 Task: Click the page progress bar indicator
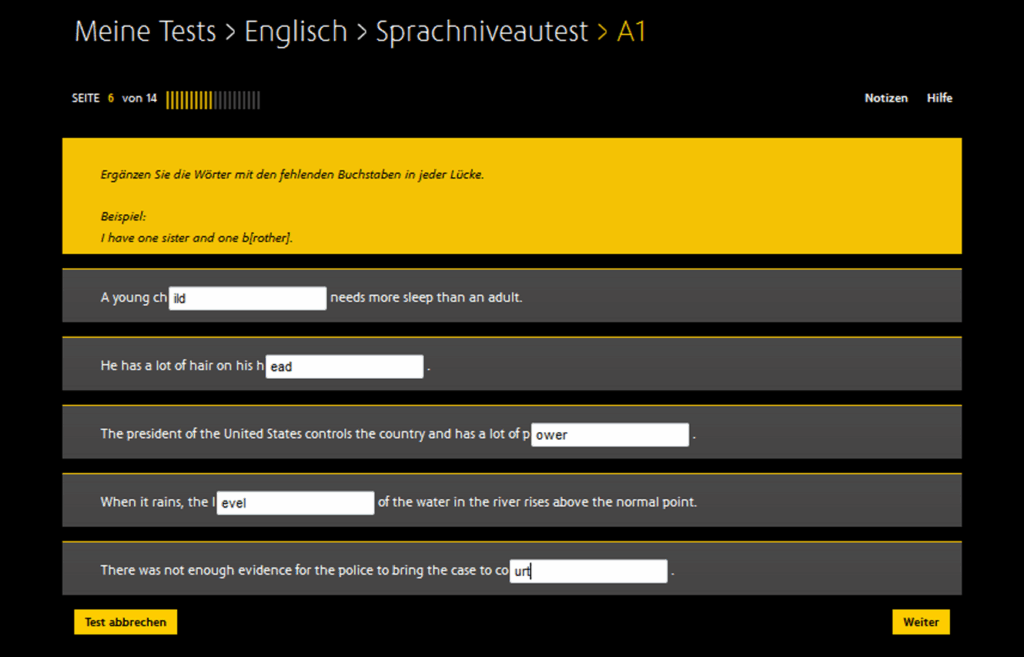tap(213, 99)
